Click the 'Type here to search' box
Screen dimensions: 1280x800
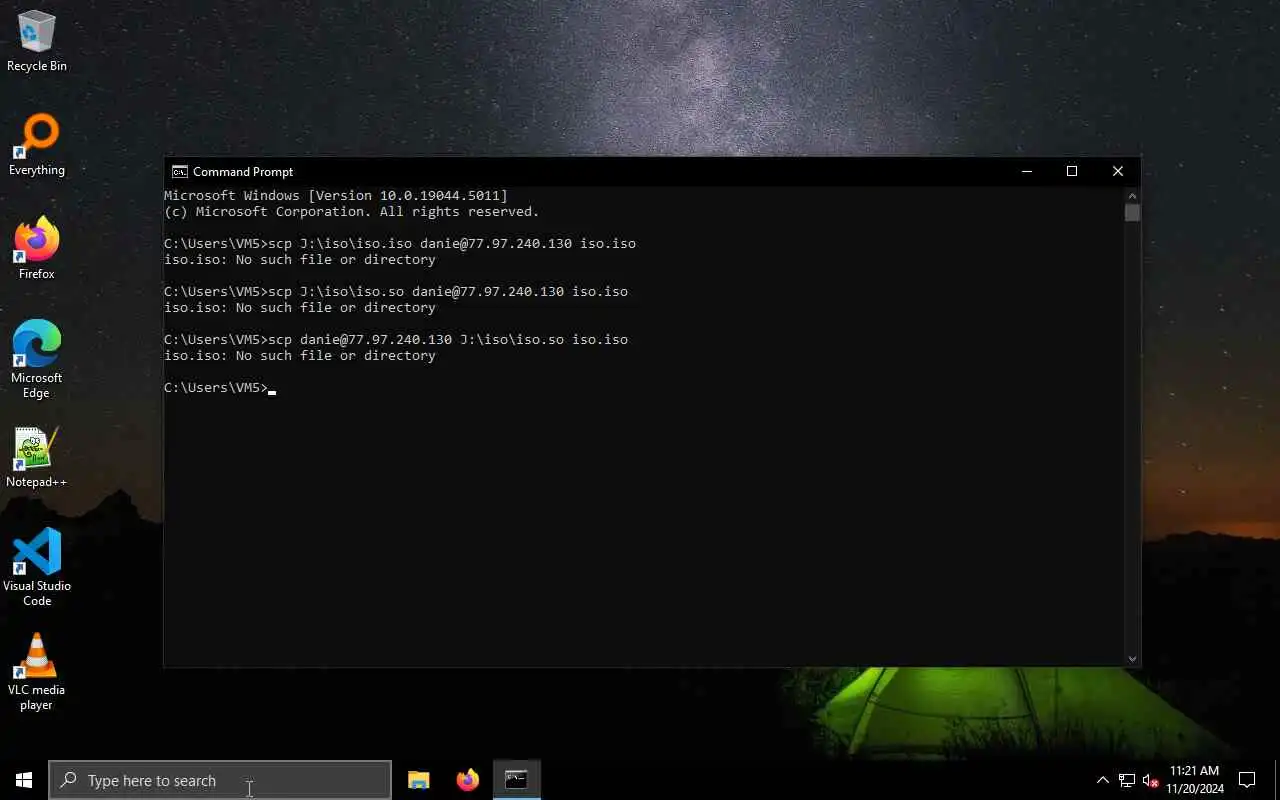click(220, 780)
